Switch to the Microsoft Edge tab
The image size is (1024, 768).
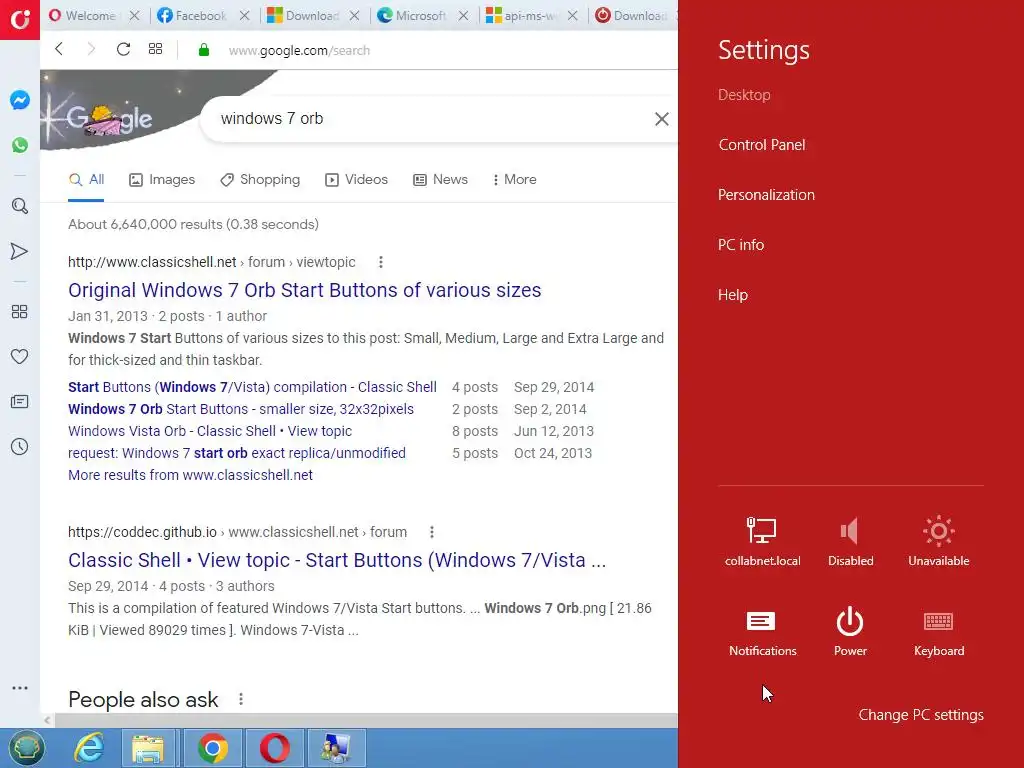[x=412, y=15]
